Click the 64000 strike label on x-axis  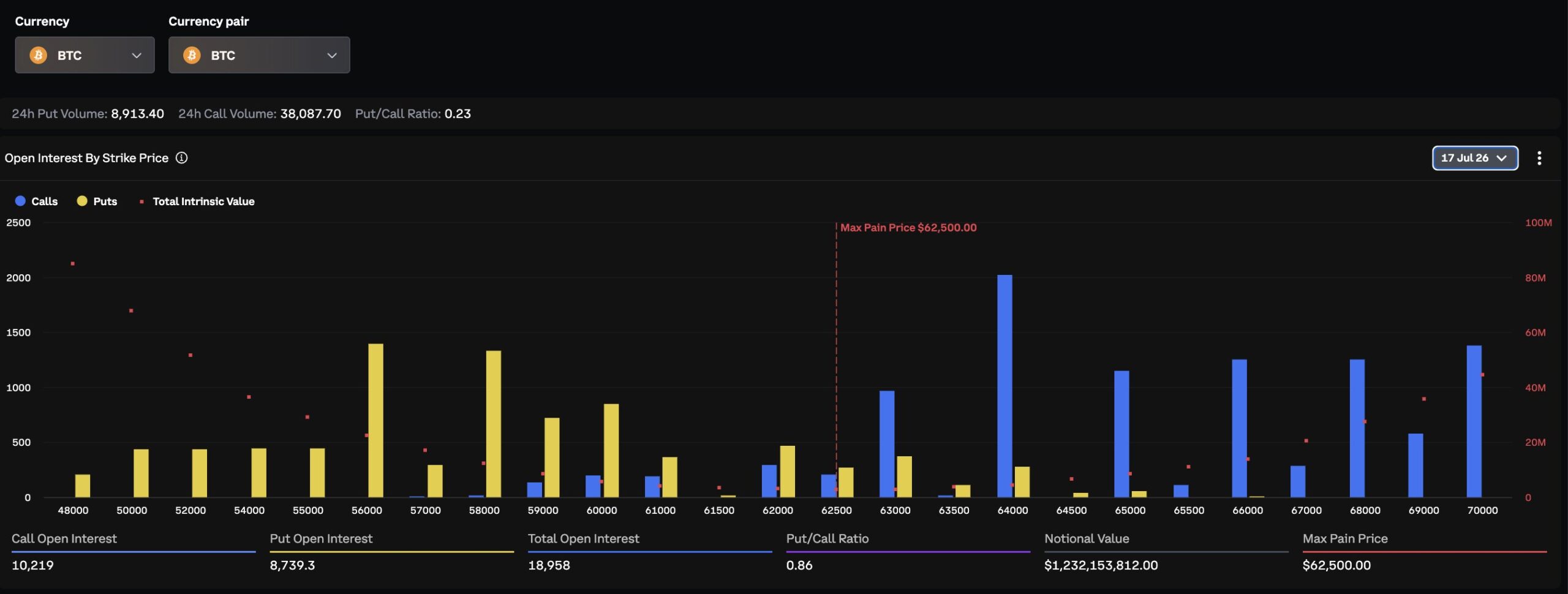[1012, 510]
